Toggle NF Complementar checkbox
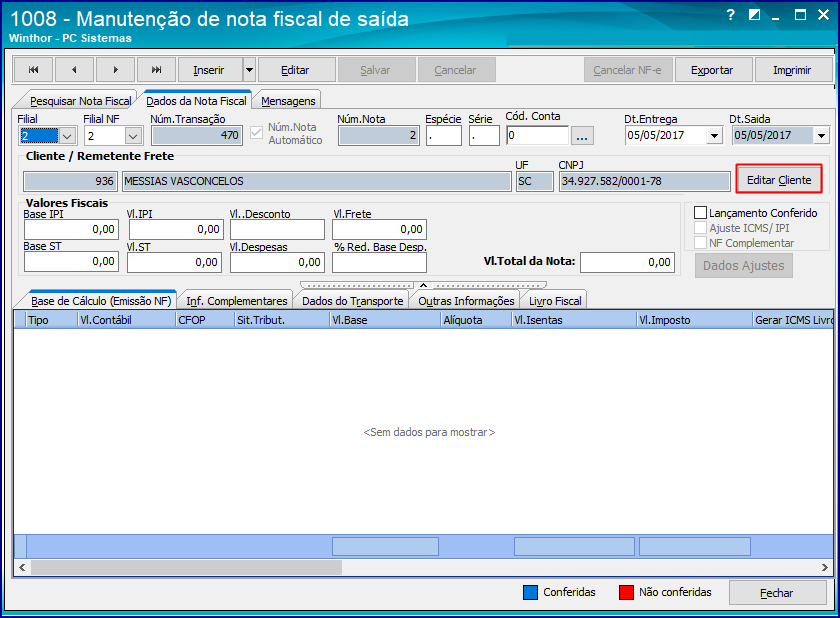This screenshot has width=840, height=618. point(700,243)
